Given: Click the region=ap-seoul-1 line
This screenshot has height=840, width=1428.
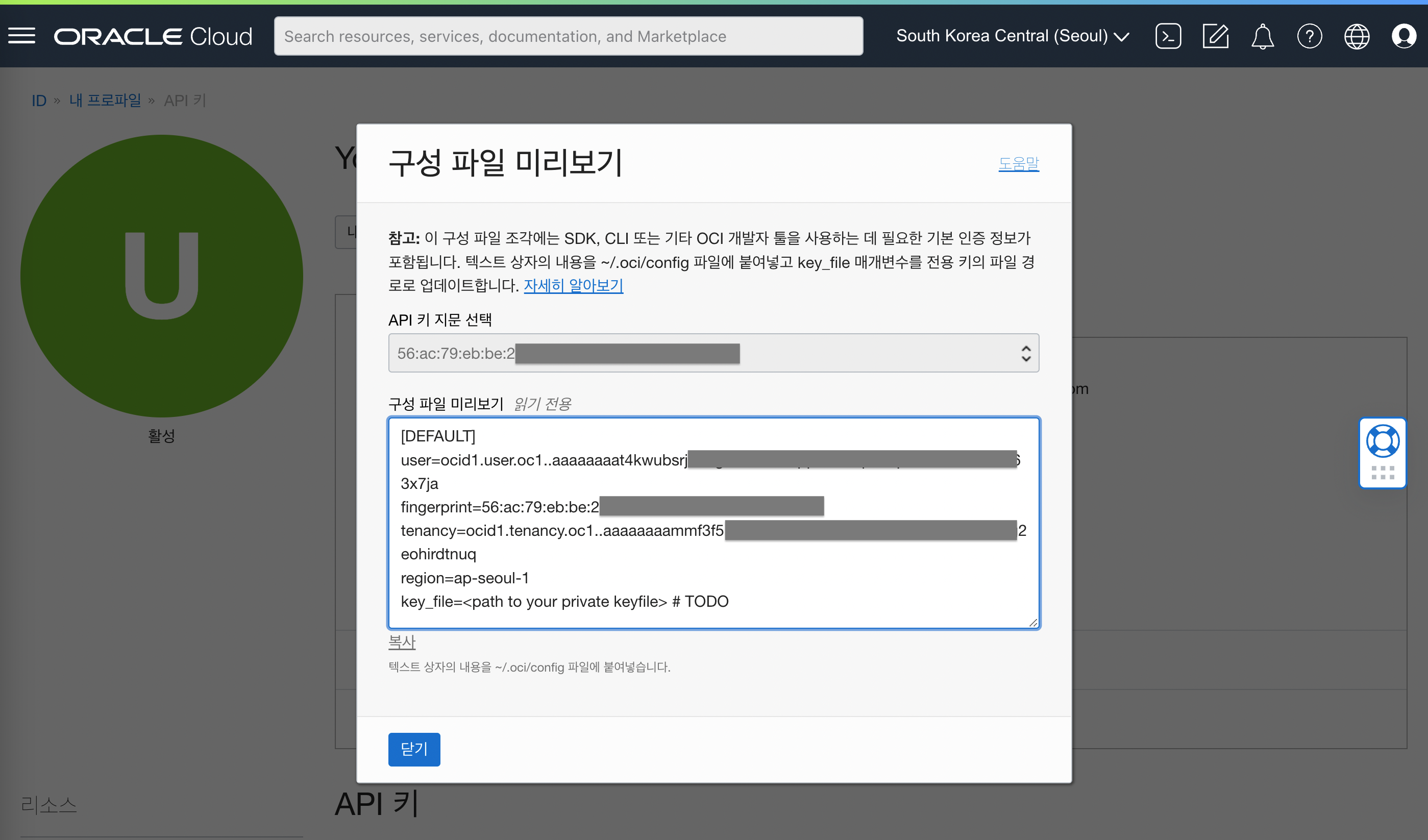Looking at the screenshot, I should click(464, 578).
